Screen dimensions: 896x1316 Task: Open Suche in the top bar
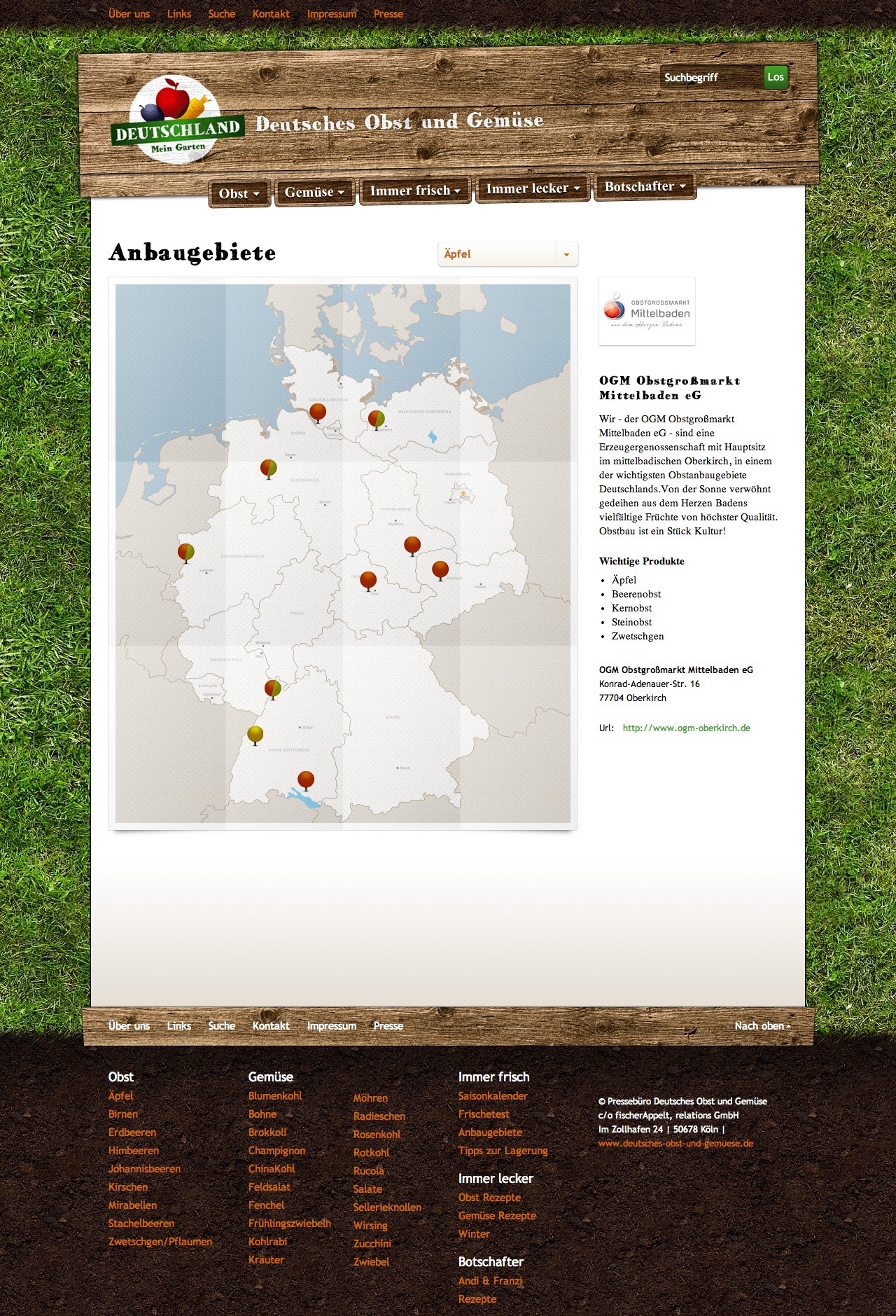[222, 14]
